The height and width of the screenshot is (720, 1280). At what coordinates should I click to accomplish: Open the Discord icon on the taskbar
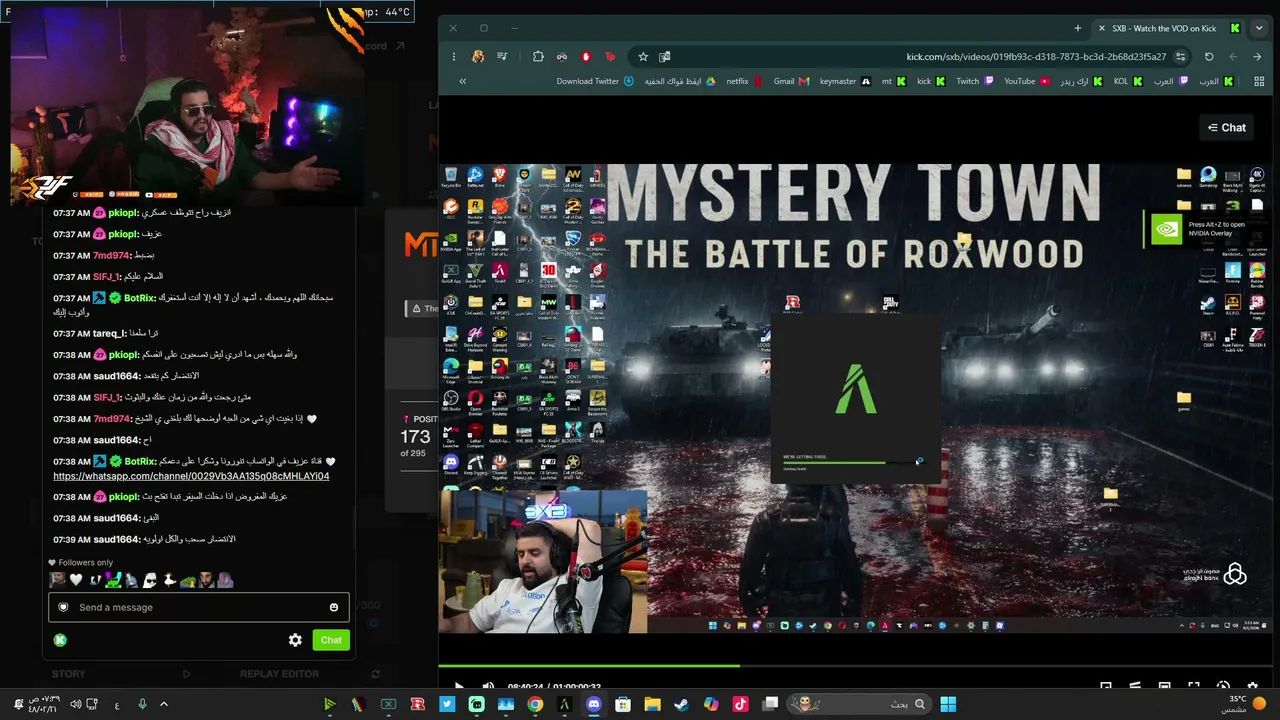tap(593, 704)
